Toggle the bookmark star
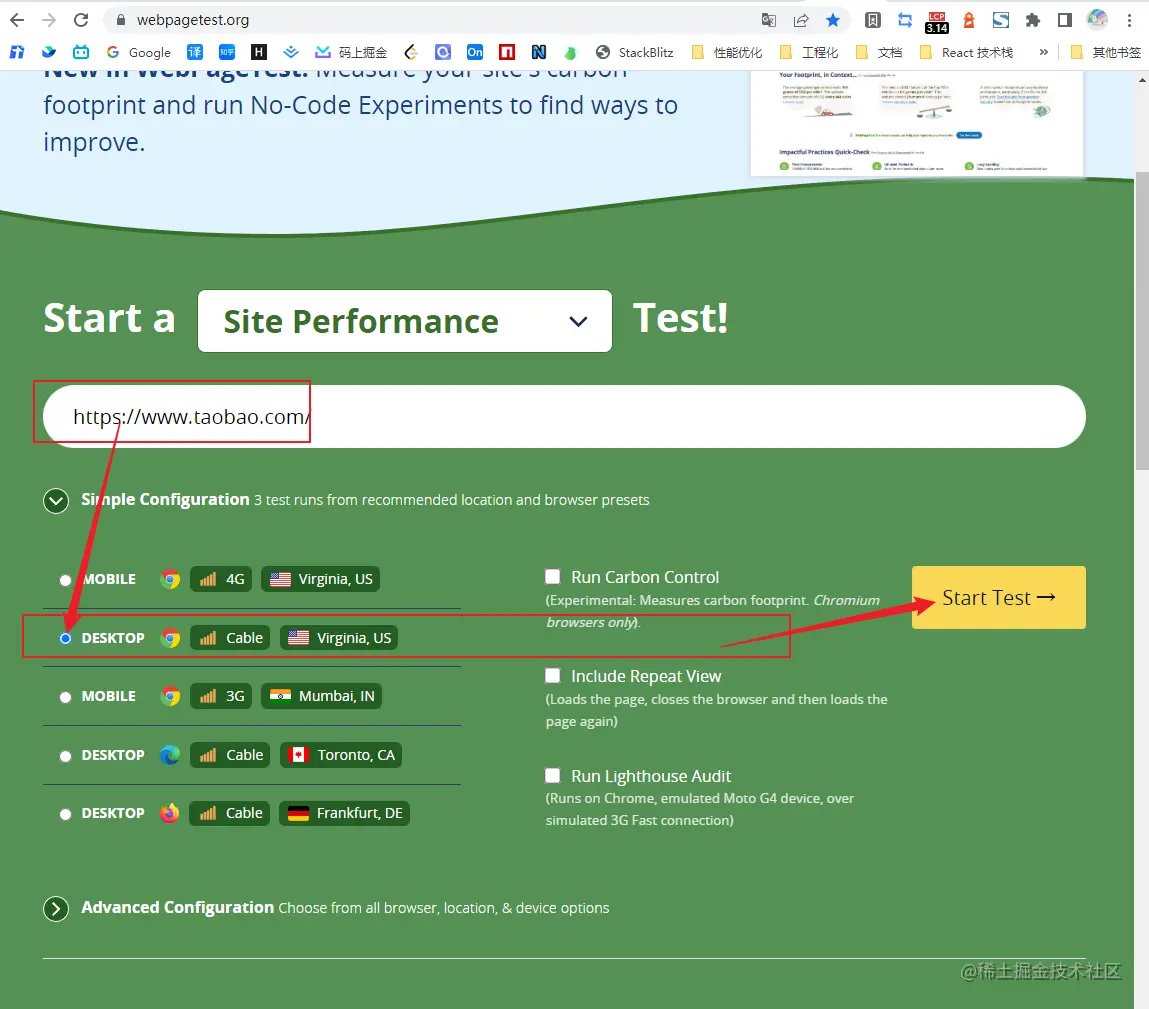Screen dimensions: 1149x1009 click(833, 20)
